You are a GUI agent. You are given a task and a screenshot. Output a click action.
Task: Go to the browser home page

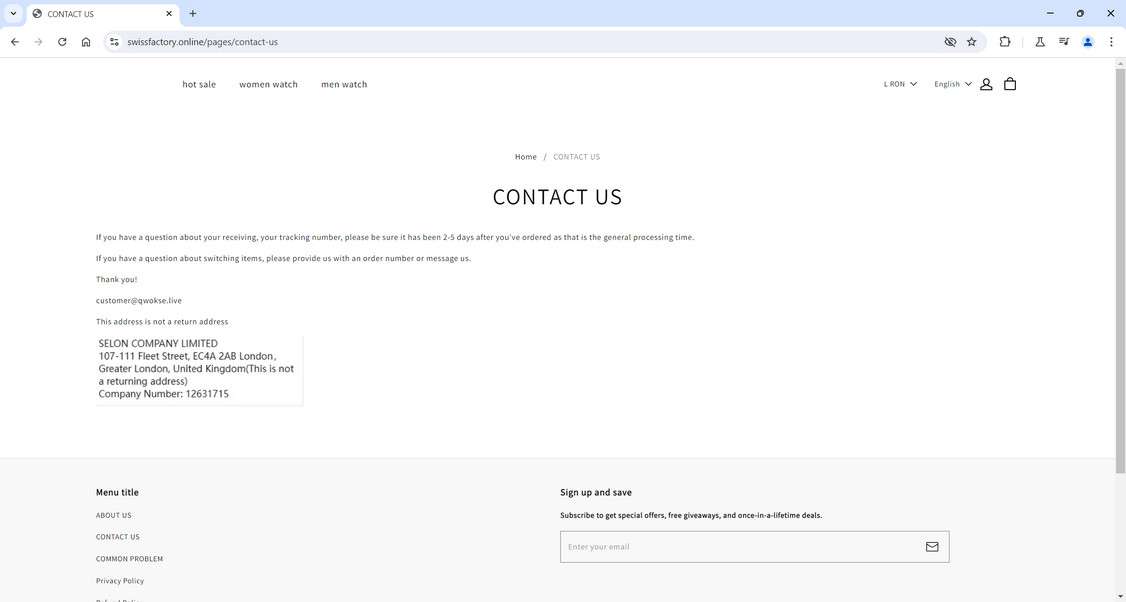(x=86, y=42)
